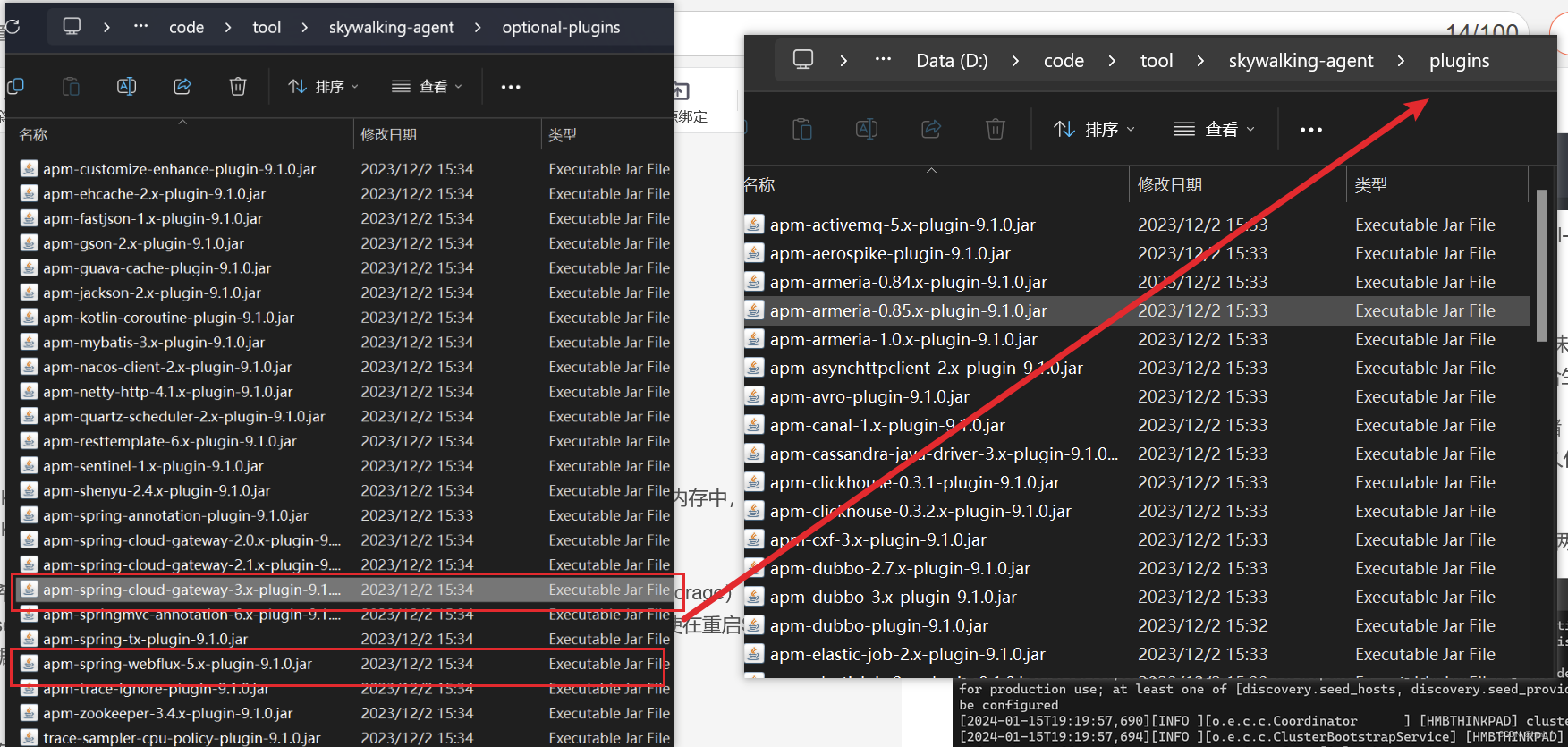Sort by 类型 column in plugins window

1370,185
